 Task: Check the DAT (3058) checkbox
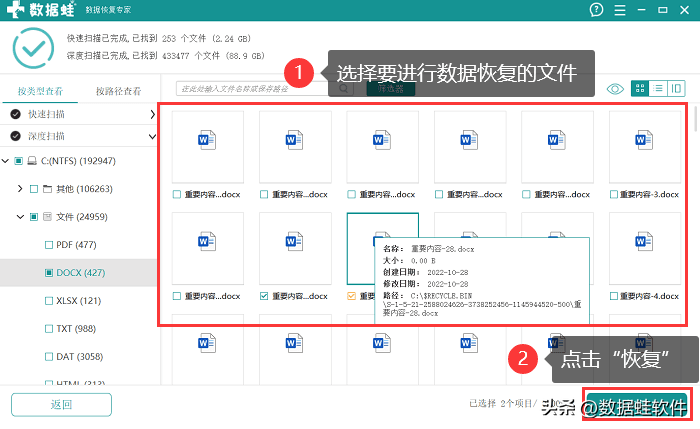click(49, 357)
